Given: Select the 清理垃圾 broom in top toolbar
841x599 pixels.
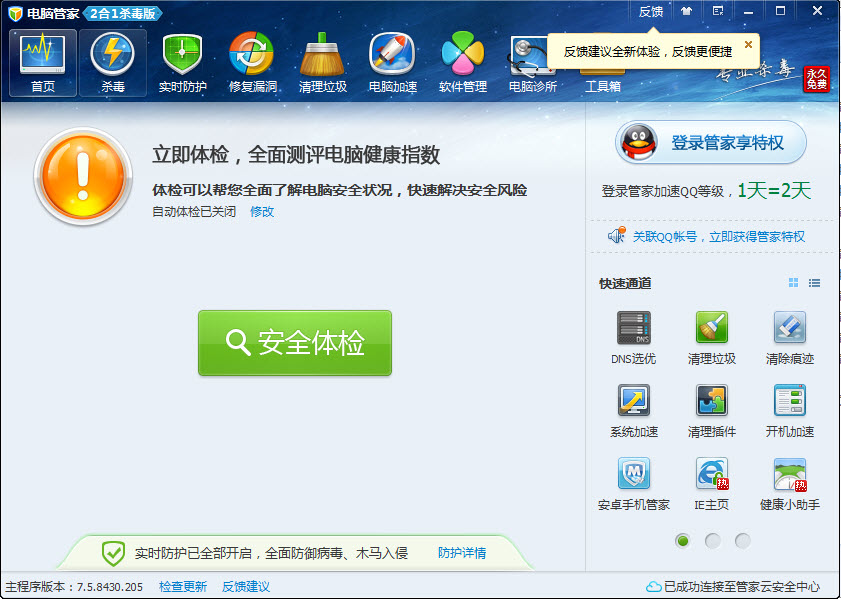Looking at the screenshot, I should (x=322, y=63).
